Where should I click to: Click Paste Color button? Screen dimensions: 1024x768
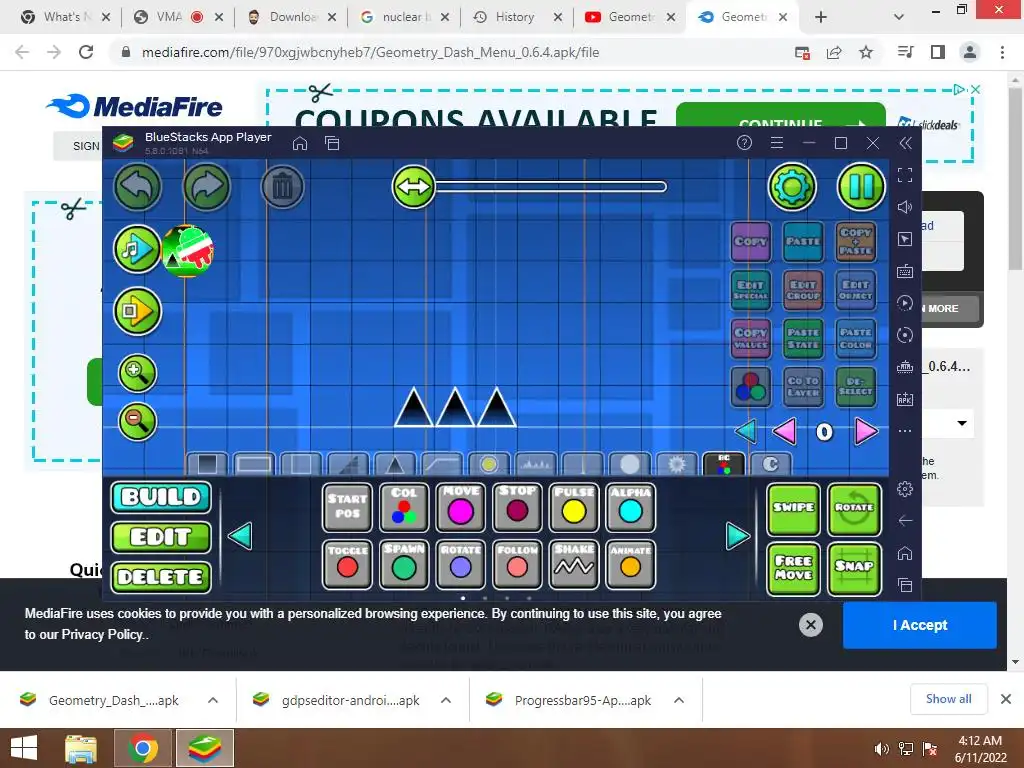pos(856,338)
